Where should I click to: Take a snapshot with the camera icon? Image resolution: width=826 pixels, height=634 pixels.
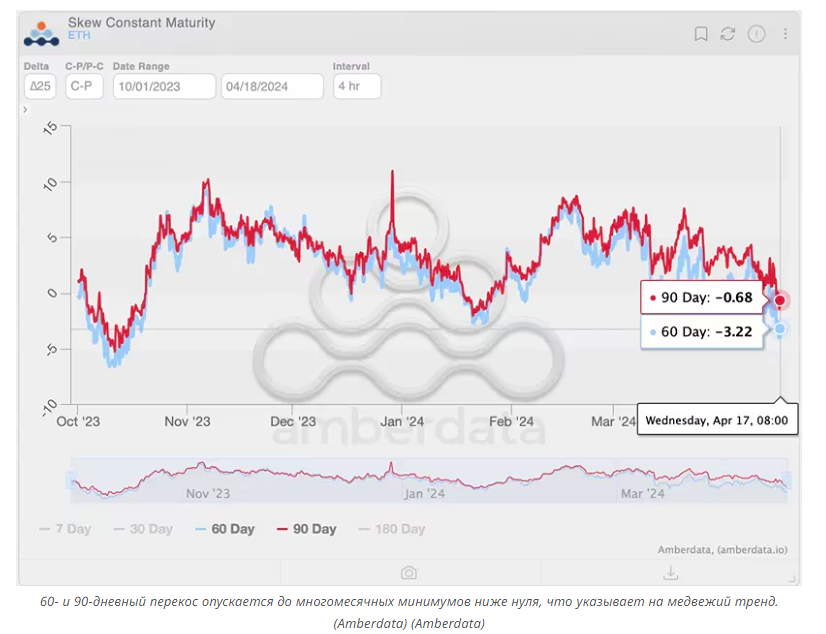(x=409, y=572)
